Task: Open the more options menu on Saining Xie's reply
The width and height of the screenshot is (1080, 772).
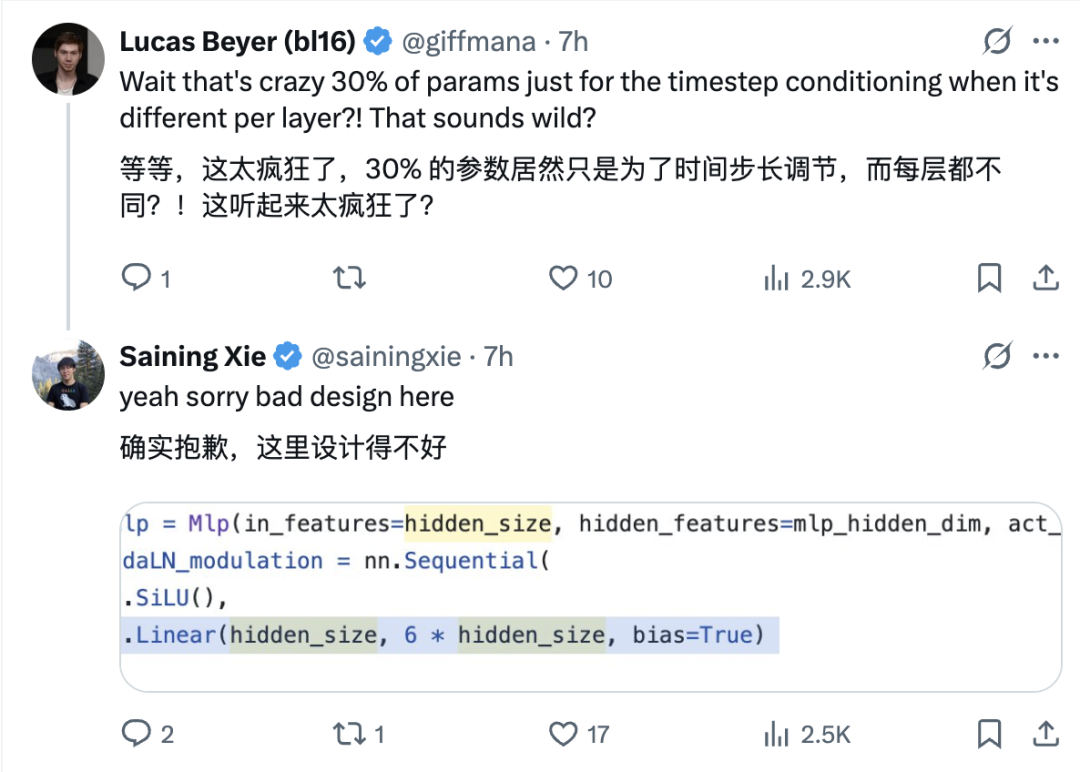Action: point(1046,355)
